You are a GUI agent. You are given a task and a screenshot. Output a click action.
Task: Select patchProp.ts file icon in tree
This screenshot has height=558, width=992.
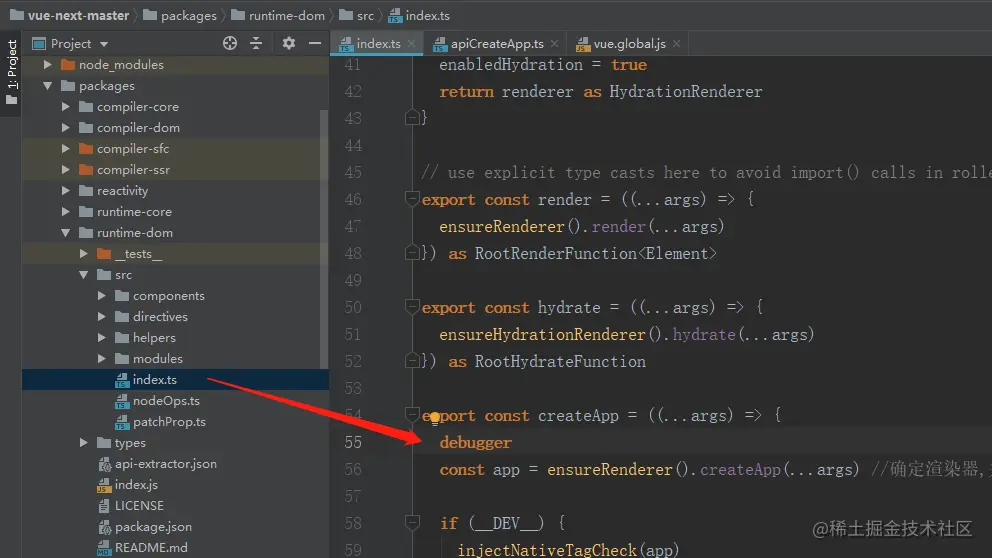[122, 422]
